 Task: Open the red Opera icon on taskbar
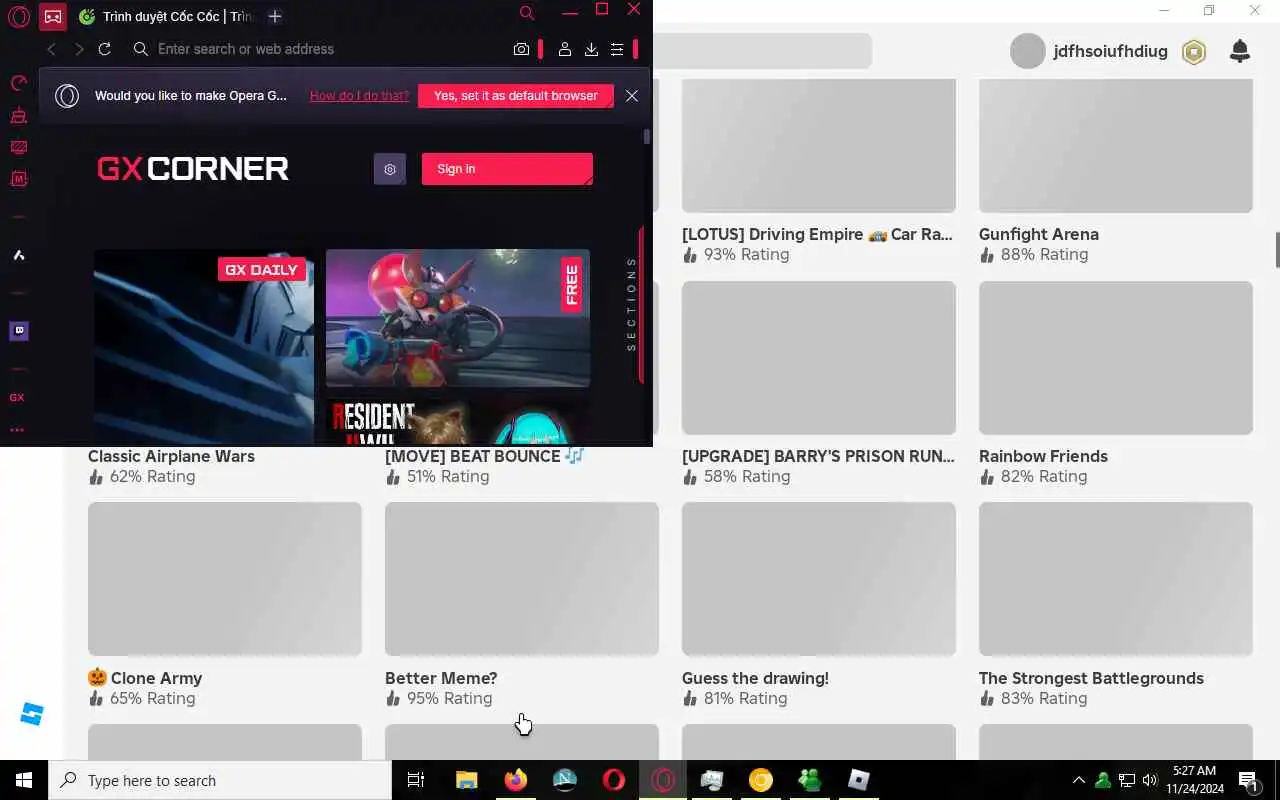(614, 780)
